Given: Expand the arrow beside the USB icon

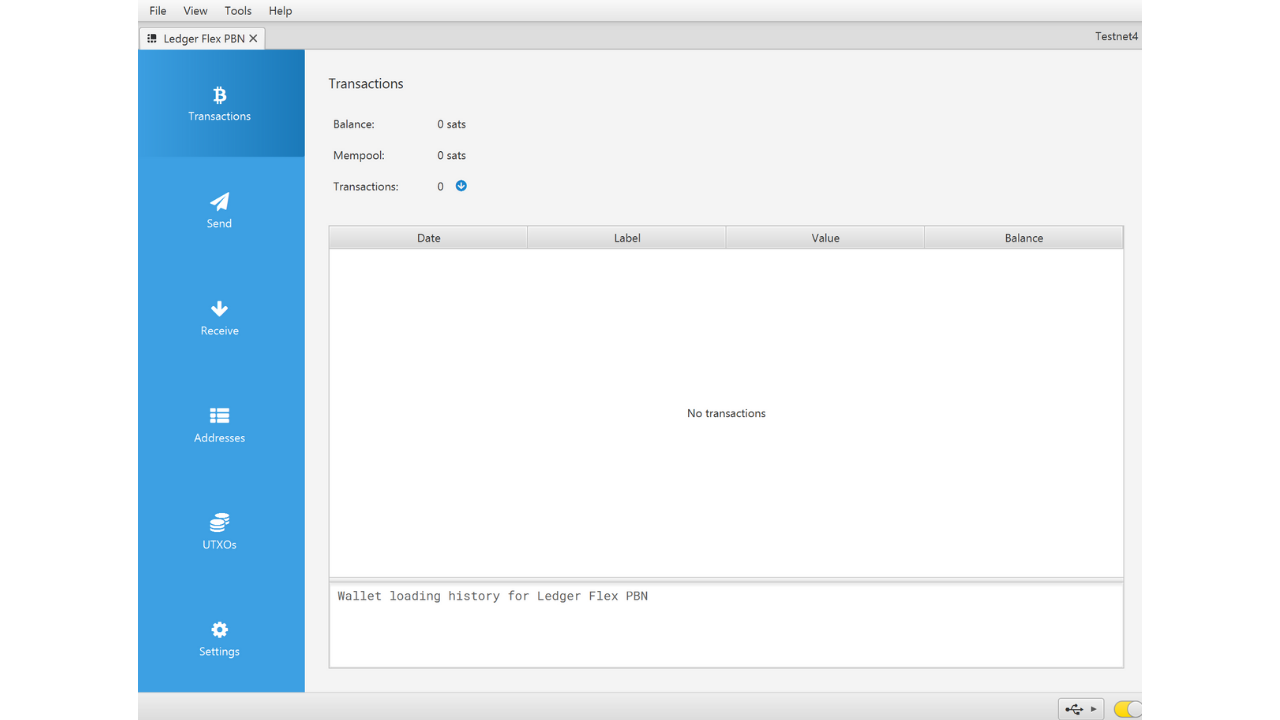Looking at the screenshot, I should [x=1094, y=709].
